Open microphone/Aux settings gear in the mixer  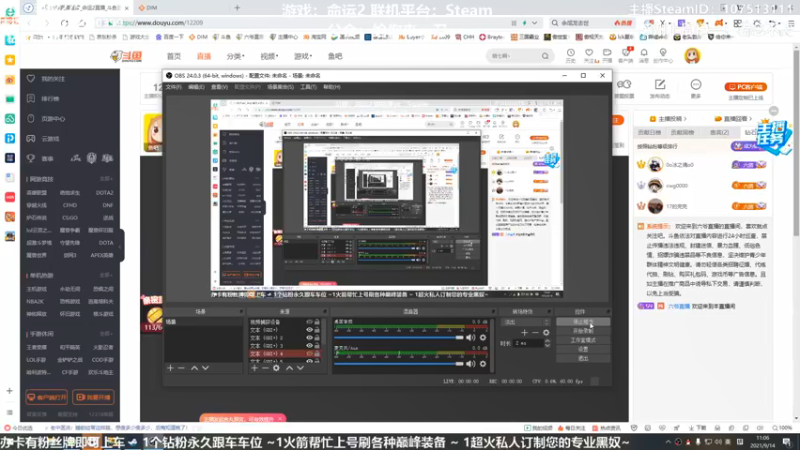(x=483, y=364)
